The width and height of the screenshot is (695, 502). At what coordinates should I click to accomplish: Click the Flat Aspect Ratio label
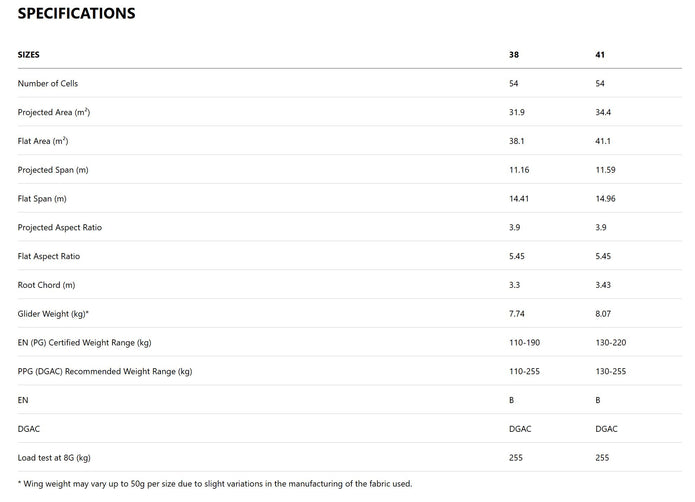[x=49, y=257]
